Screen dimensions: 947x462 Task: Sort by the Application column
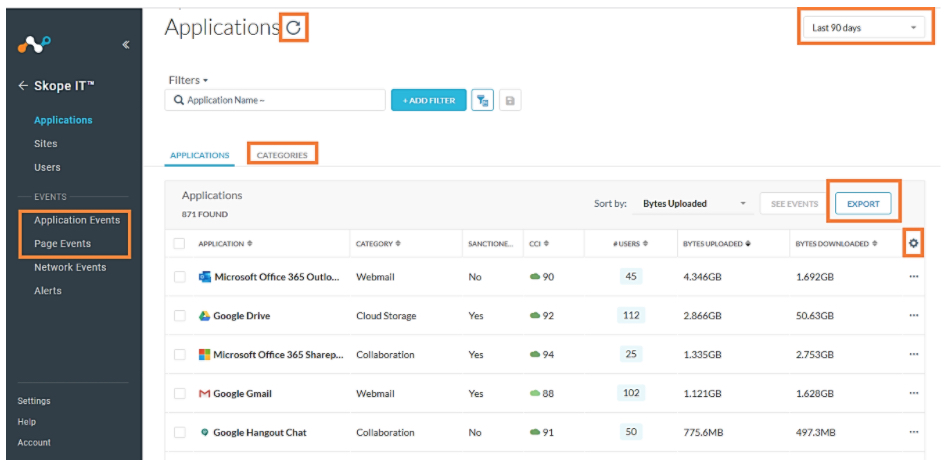pos(225,243)
